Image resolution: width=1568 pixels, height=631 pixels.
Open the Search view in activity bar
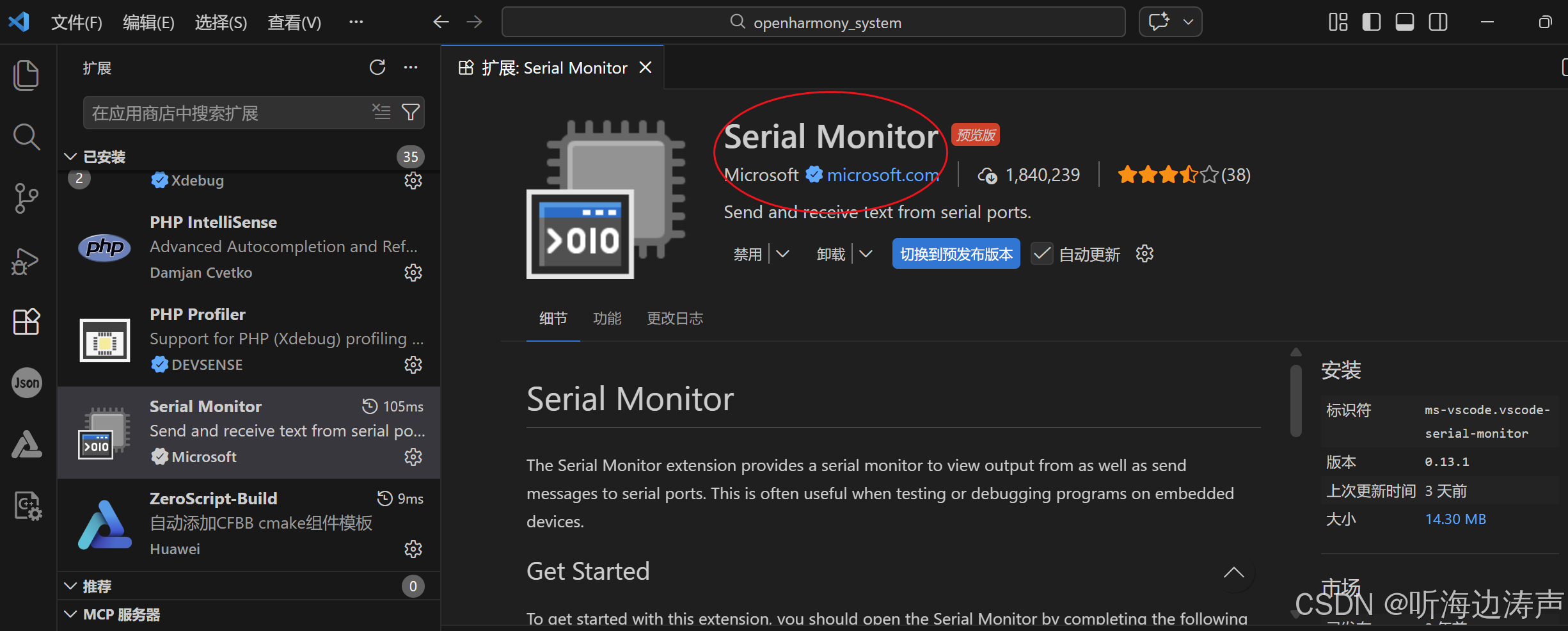(x=26, y=136)
